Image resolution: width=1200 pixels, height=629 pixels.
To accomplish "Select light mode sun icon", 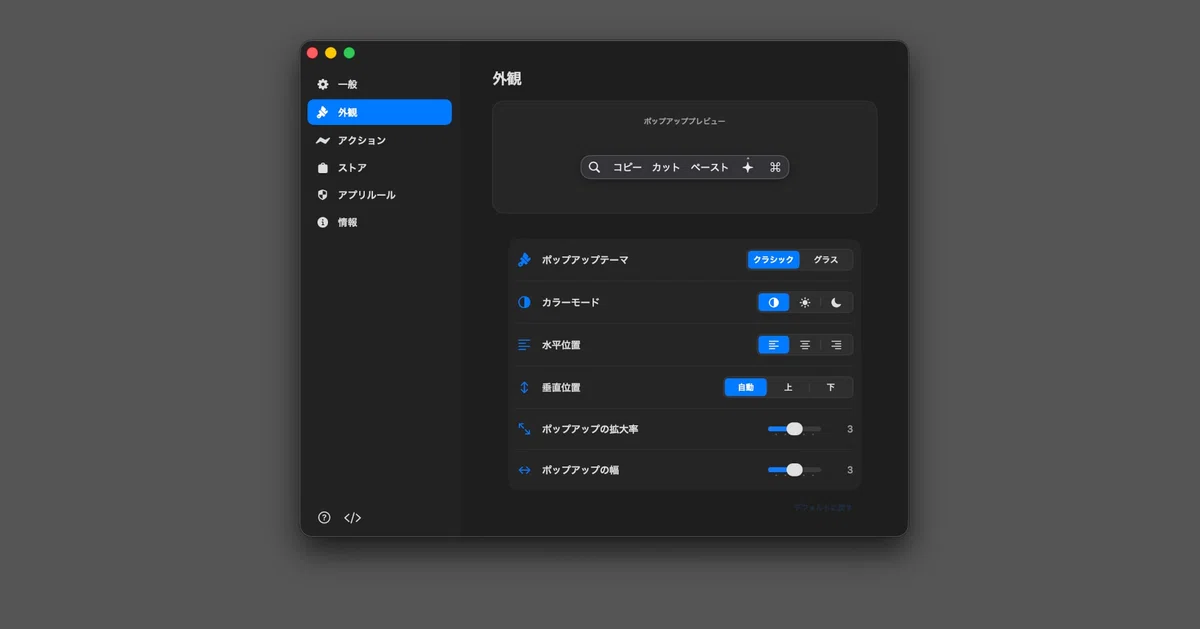I will tap(805, 302).
